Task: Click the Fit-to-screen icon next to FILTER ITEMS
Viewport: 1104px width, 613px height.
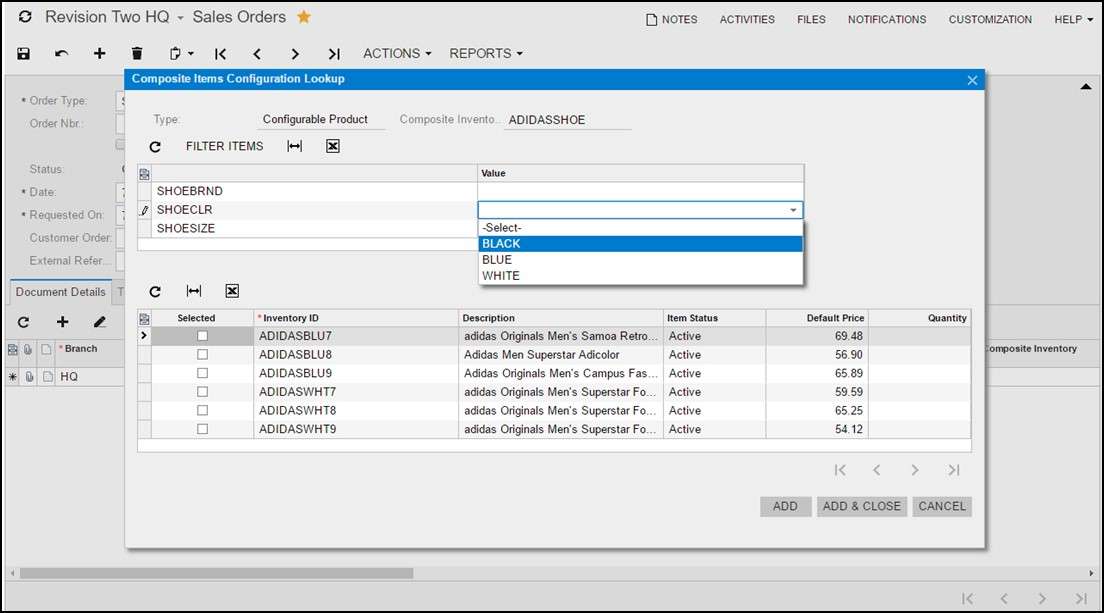Action: click(293, 145)
